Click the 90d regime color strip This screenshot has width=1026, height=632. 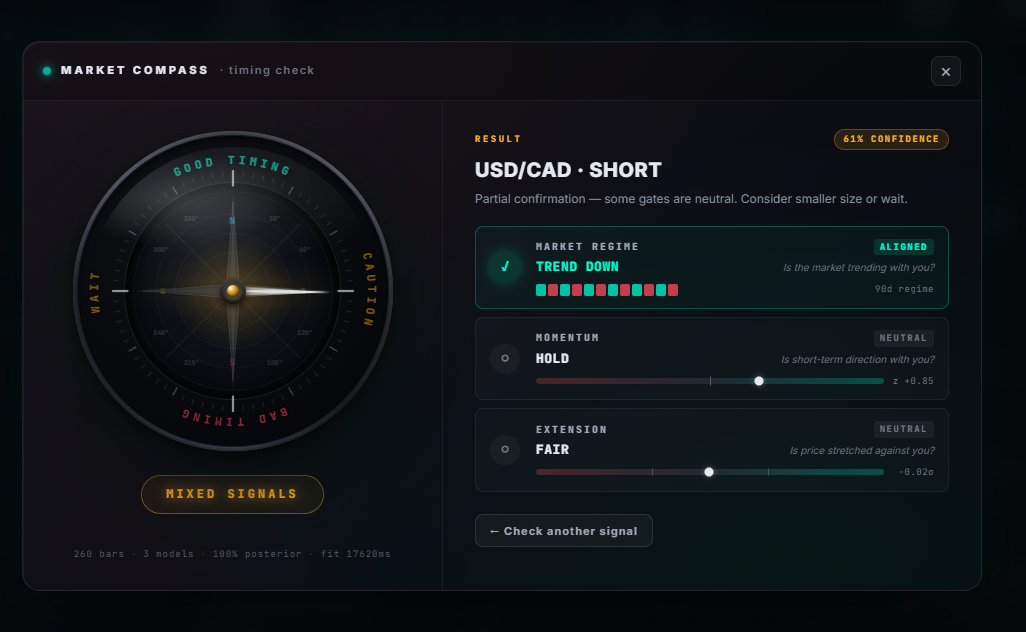[x=607, y=290]
